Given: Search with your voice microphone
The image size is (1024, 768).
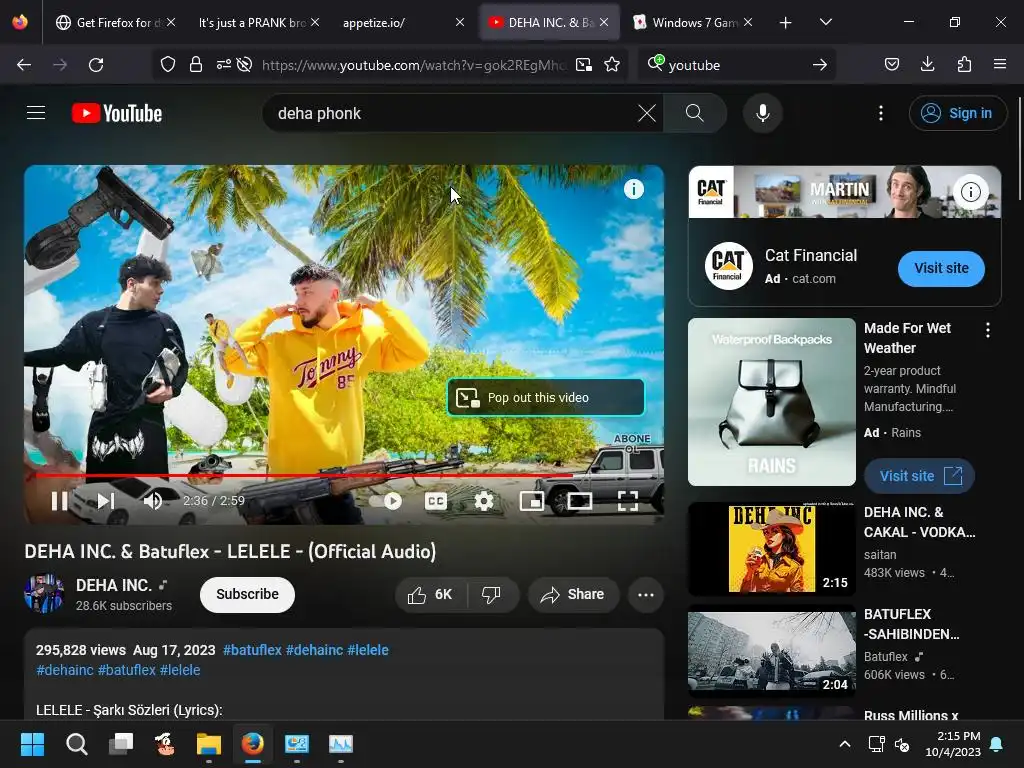Looking at the screenshot, I should 762,113.
